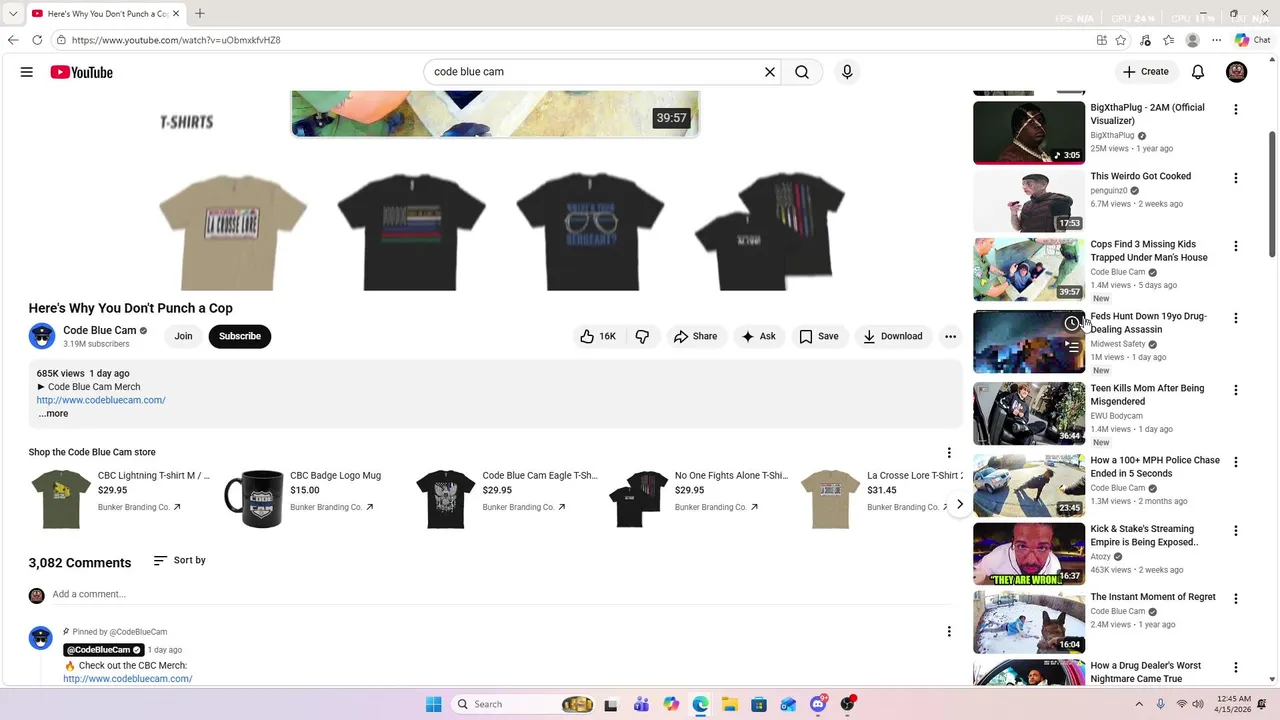Show hidden system tray icons
The image size is (1280, 720).
pyautogui.click(x=1138, y=704)
